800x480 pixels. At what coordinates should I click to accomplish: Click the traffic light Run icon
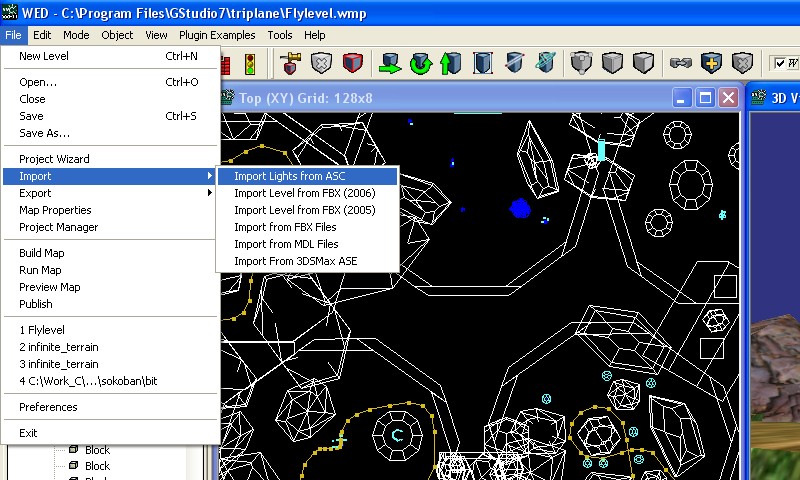(x=249, y=64)
